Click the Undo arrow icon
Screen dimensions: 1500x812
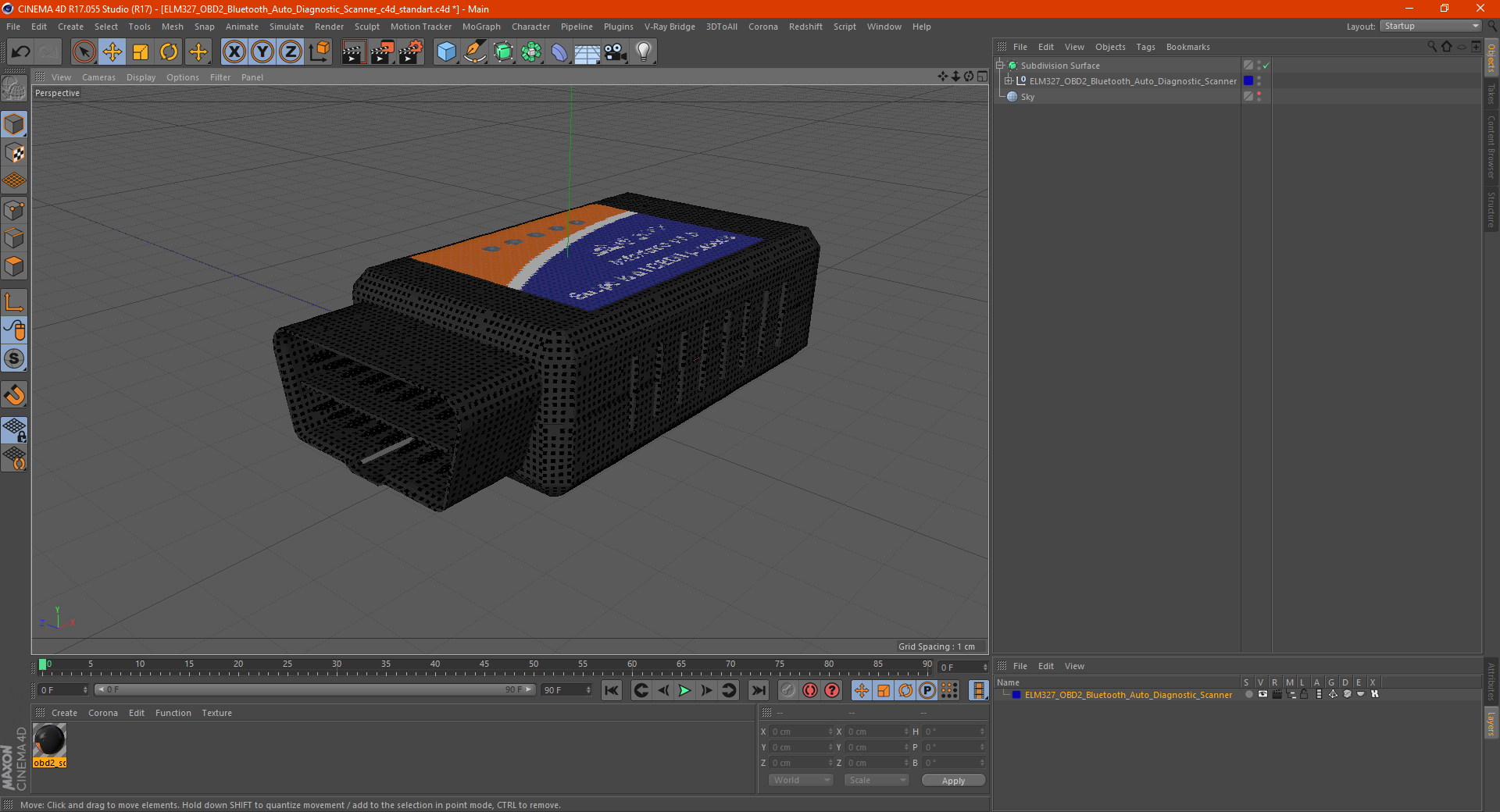point(21,52)
